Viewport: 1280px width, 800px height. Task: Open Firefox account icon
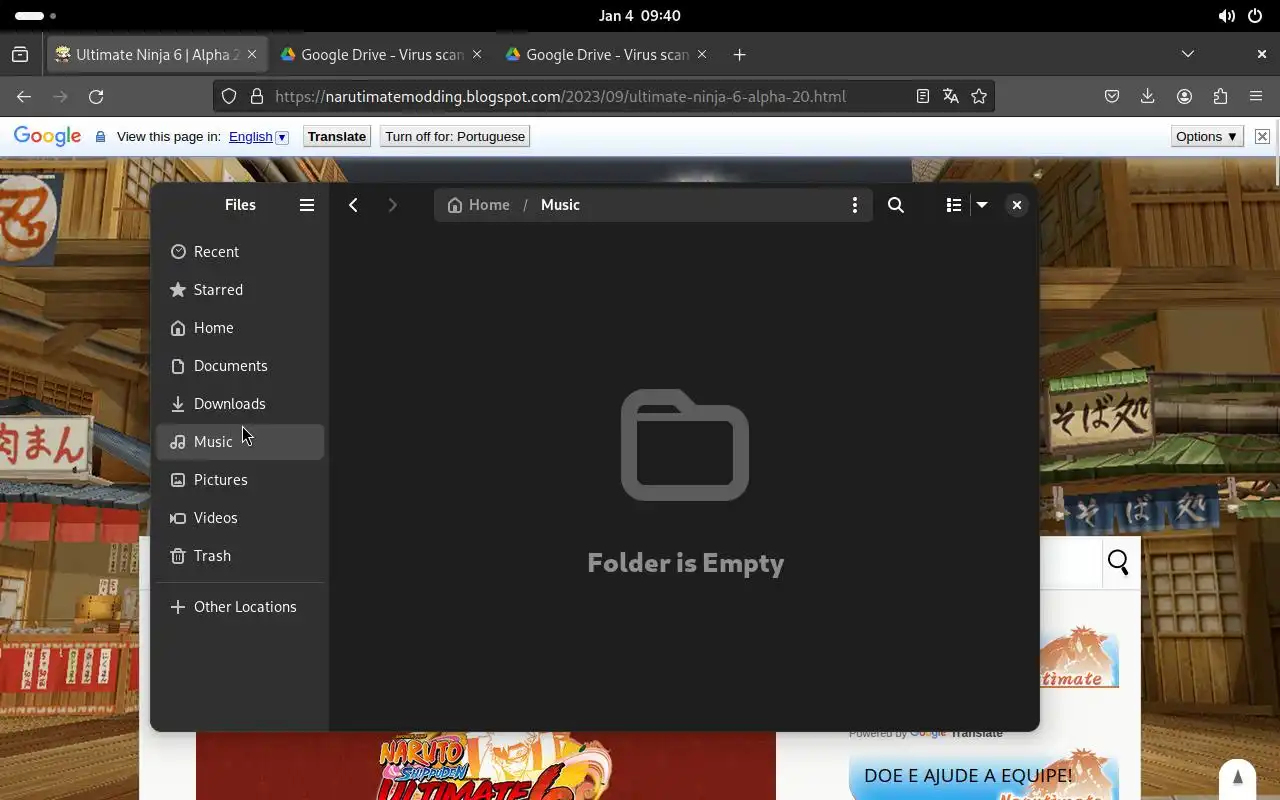(x=1184, y=97)
